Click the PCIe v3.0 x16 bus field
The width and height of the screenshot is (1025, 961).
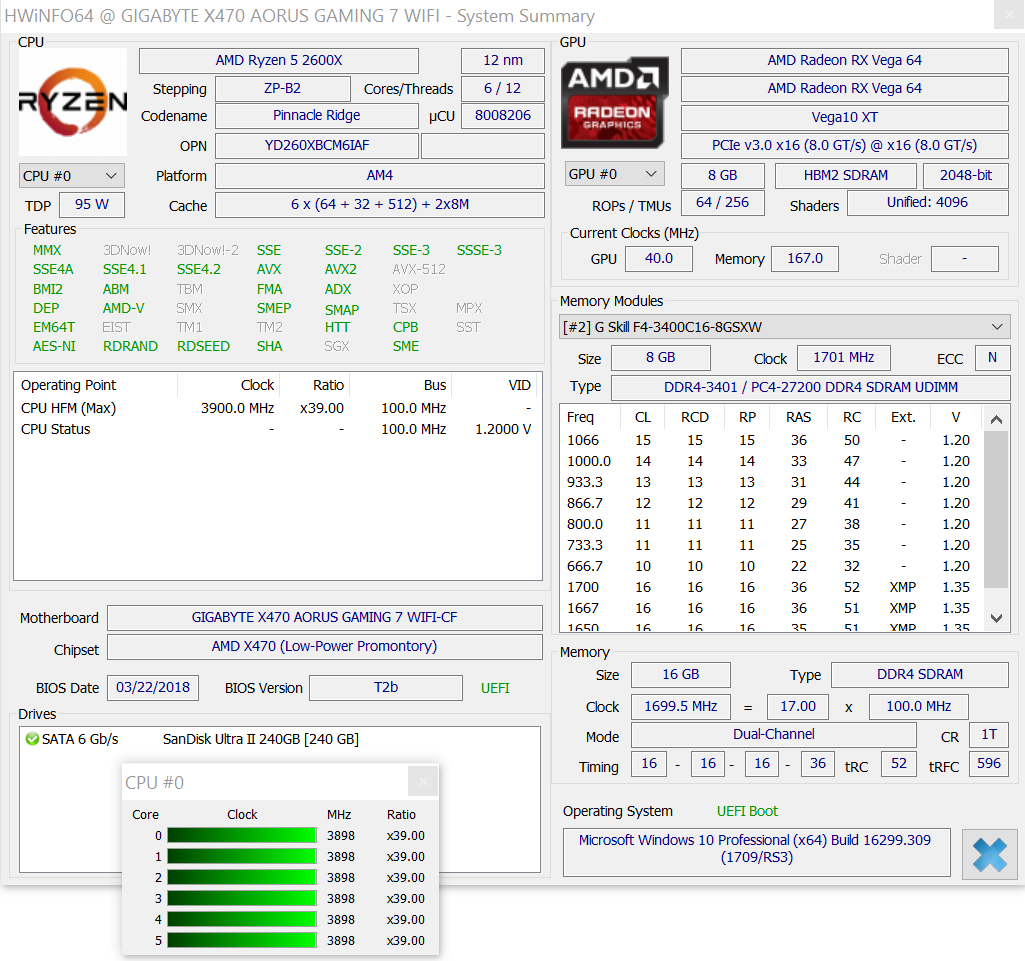[845, 146]
